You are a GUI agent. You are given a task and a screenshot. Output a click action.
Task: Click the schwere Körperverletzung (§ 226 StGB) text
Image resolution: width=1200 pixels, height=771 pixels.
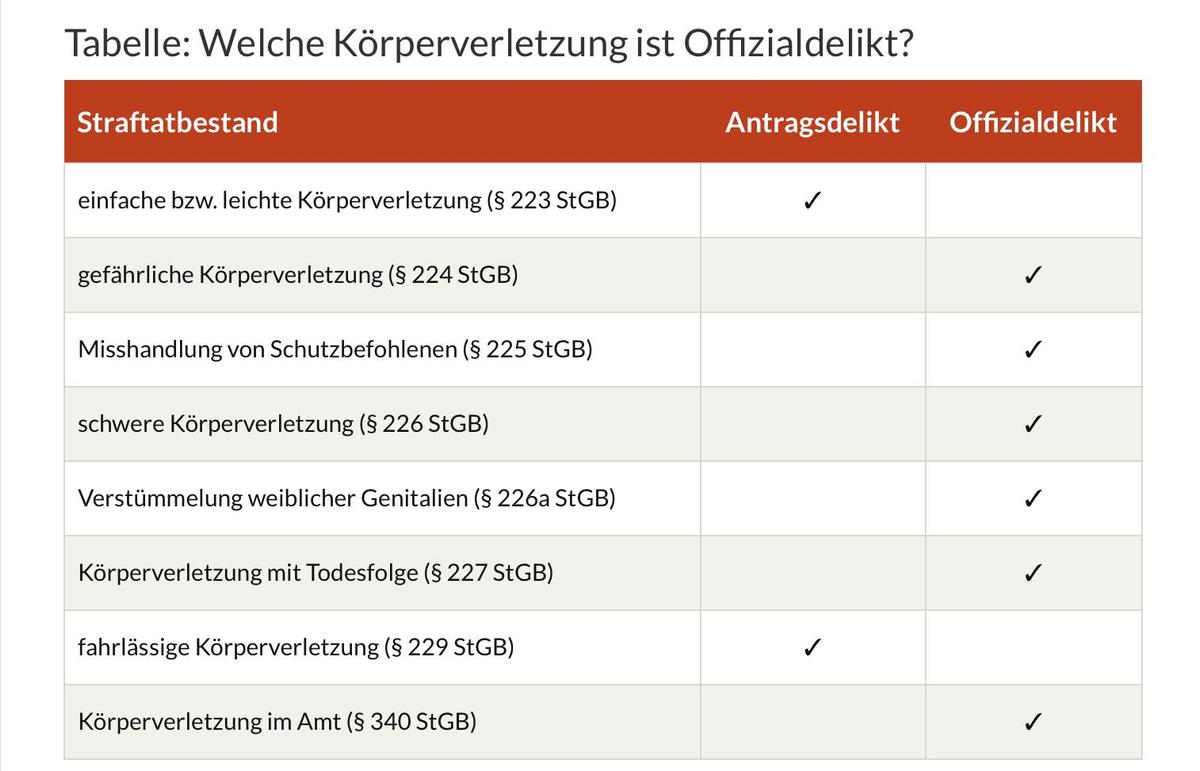tap(283, 424)
